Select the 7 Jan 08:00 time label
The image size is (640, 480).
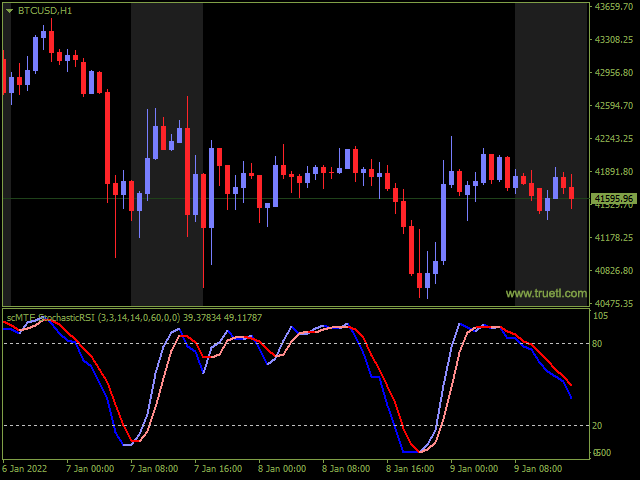[x=154, y=469]
